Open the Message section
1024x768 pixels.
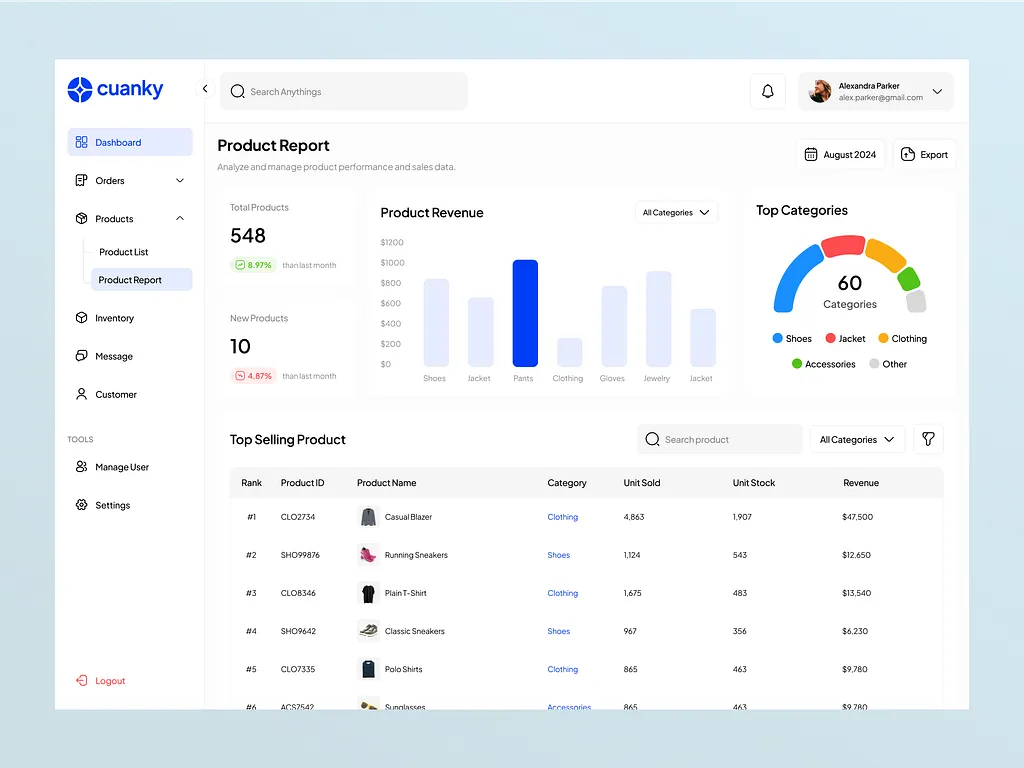click(x=113, y=356)
